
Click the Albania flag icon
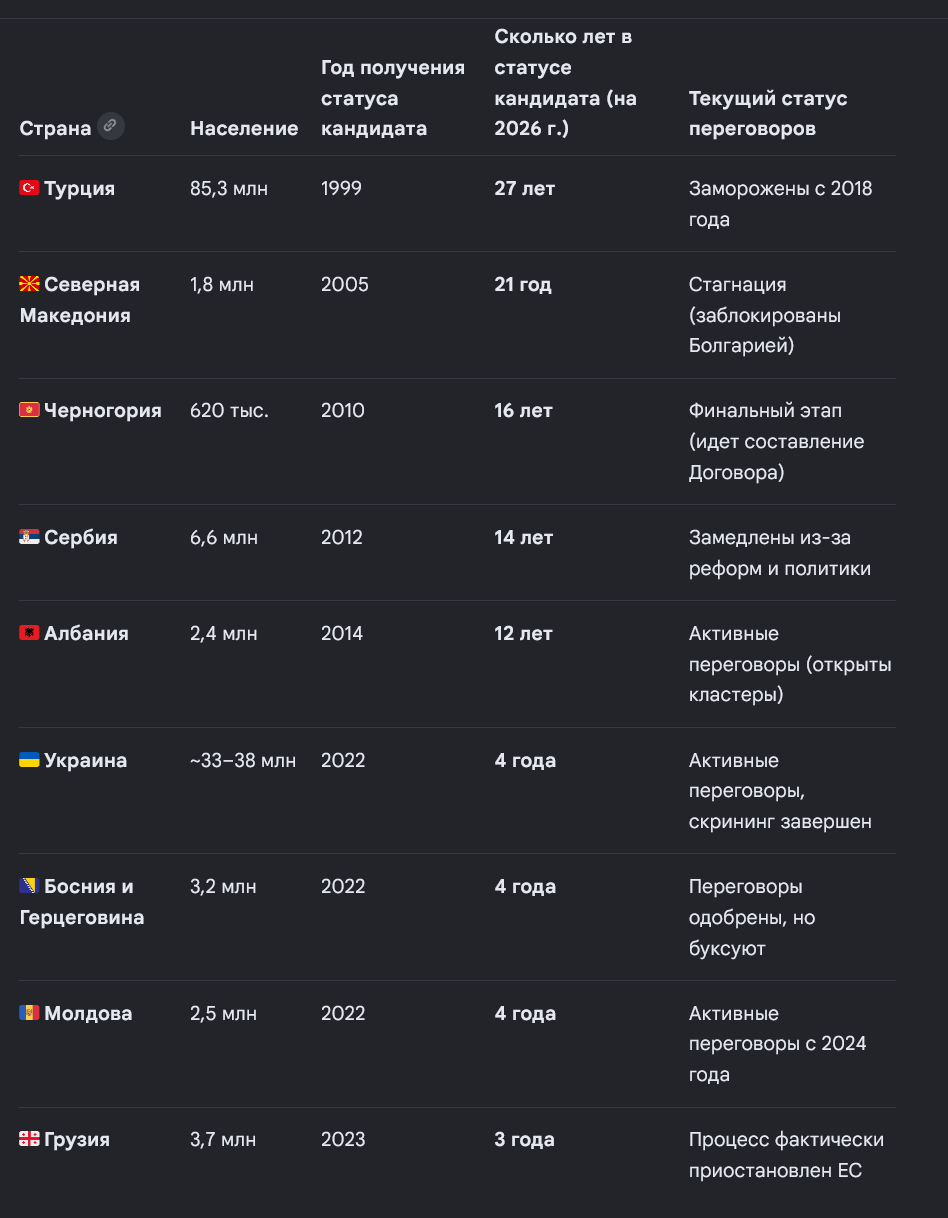point(29,633)
